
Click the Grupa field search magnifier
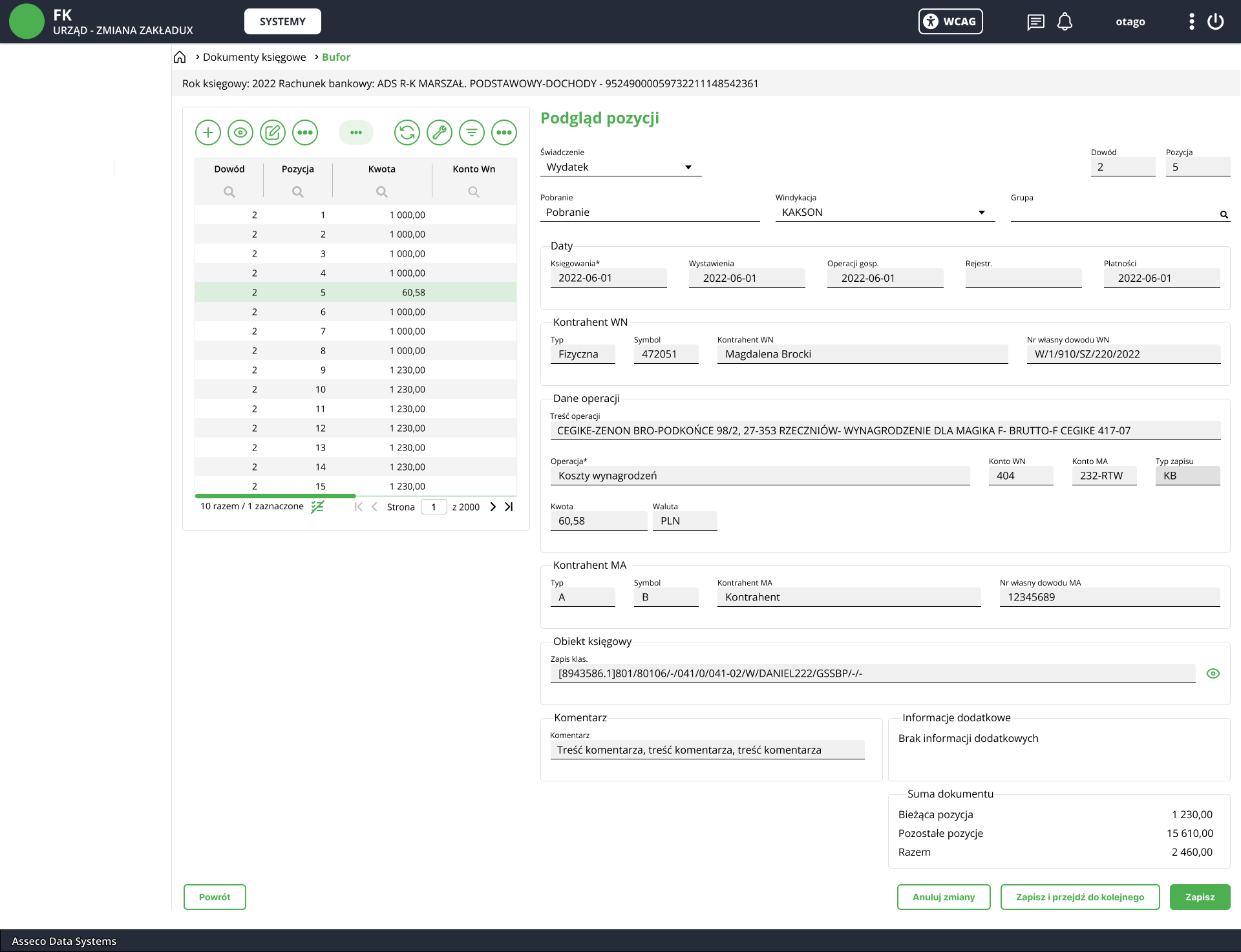point(1224,215)
